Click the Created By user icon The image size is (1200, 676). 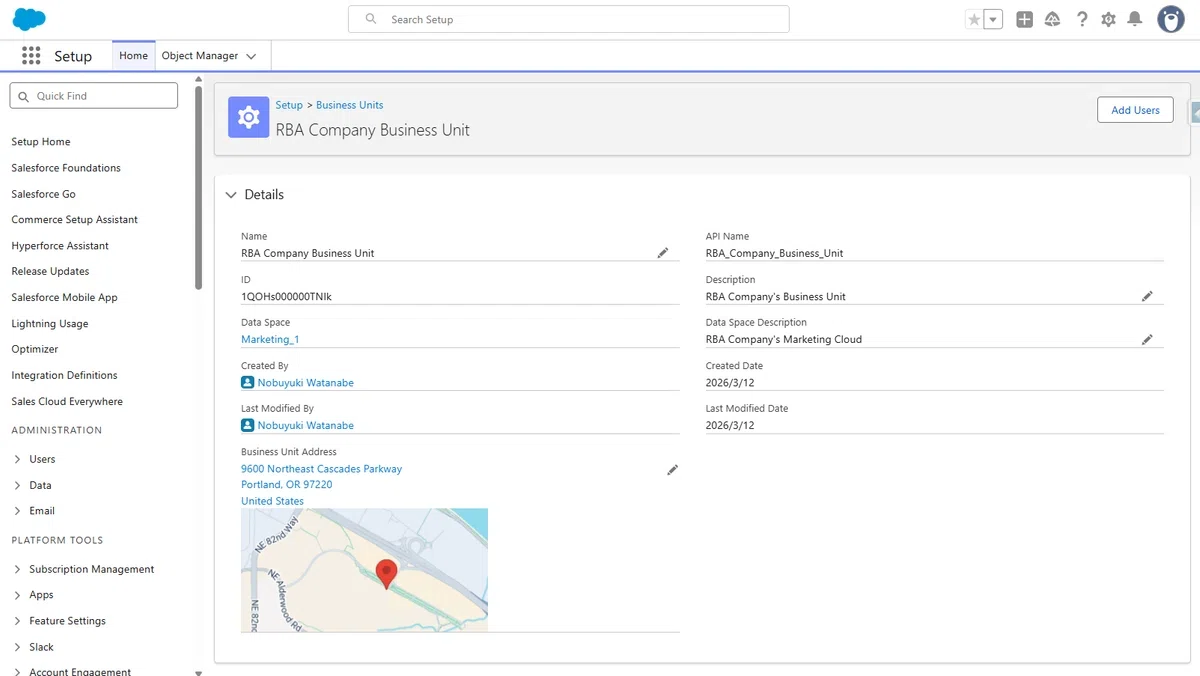coord(247,382)
